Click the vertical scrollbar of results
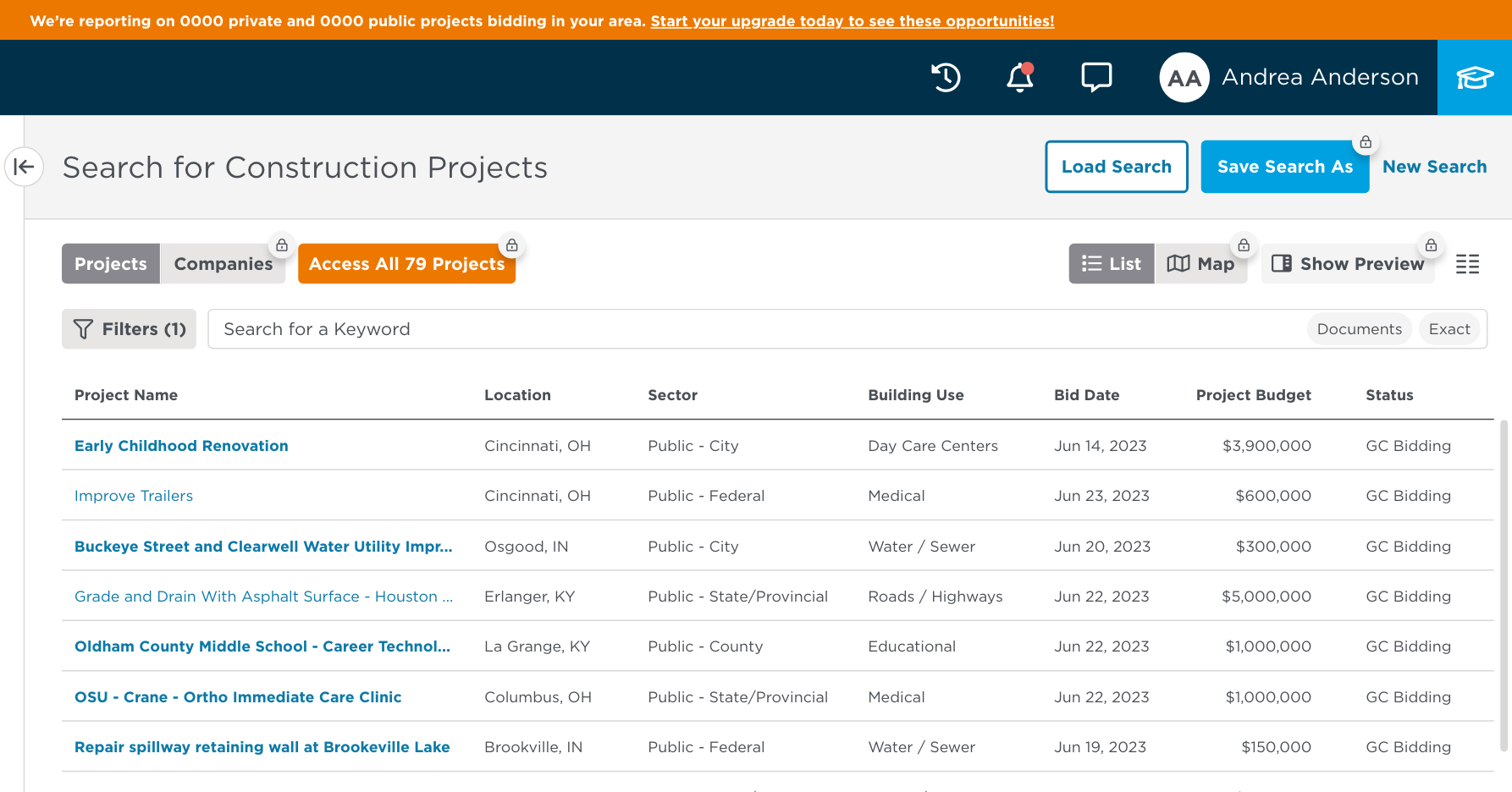The width and height of the screenshot is (1512, 792). pos(1504,584)
